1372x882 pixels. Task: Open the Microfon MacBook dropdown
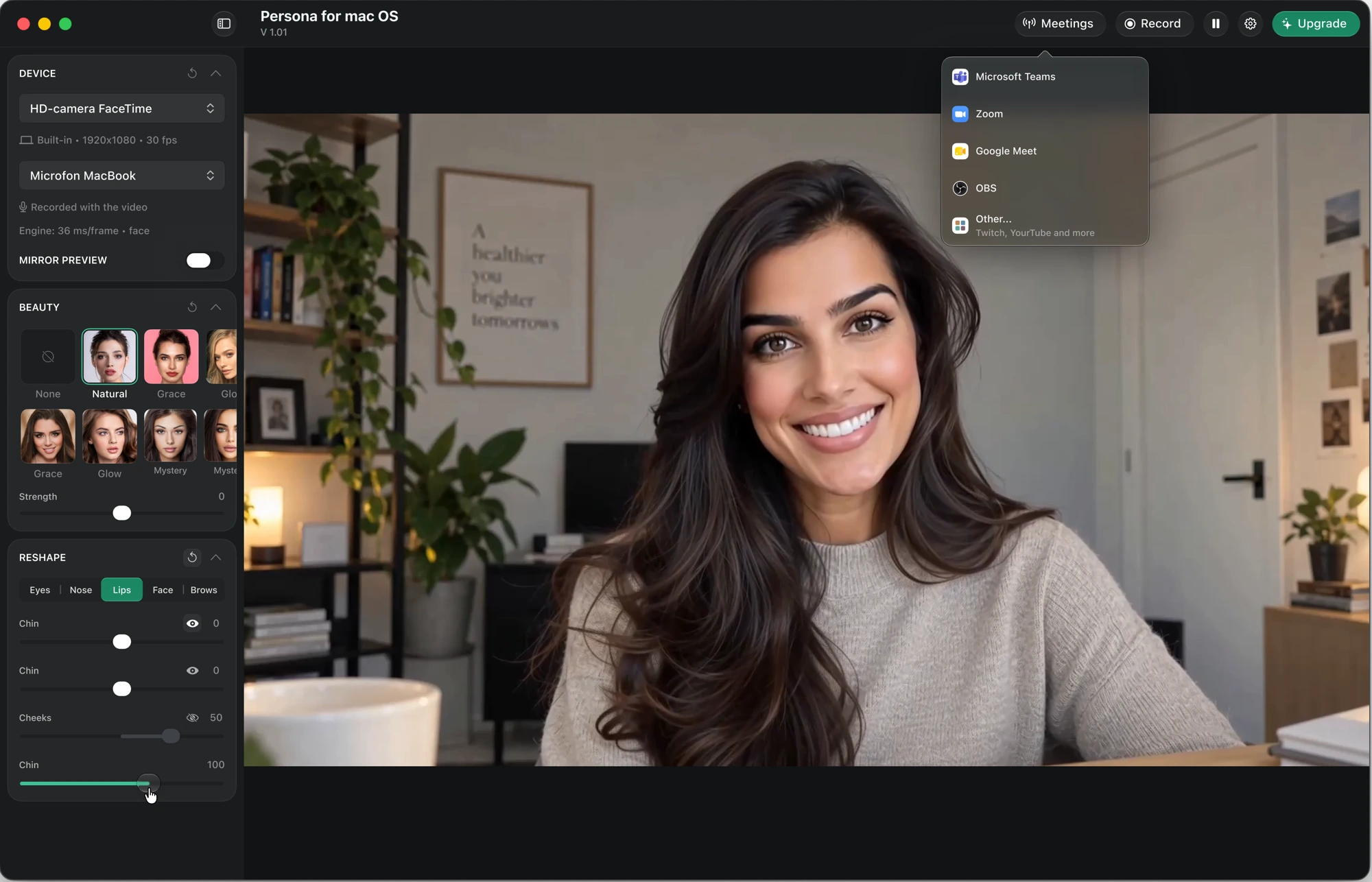point(122,176)
